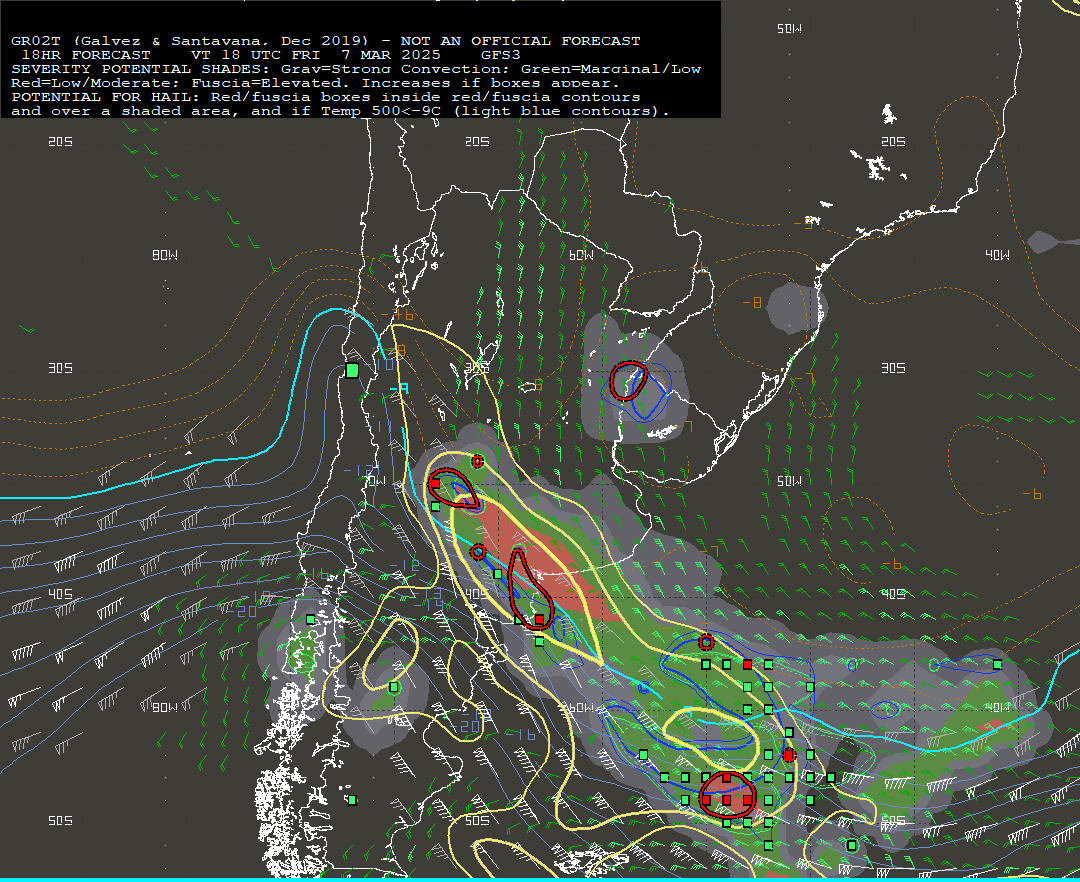Viewport: 1080px width, 882px height.
Task: Select the '50S' latitude label at far left
Action: point(61,821)
